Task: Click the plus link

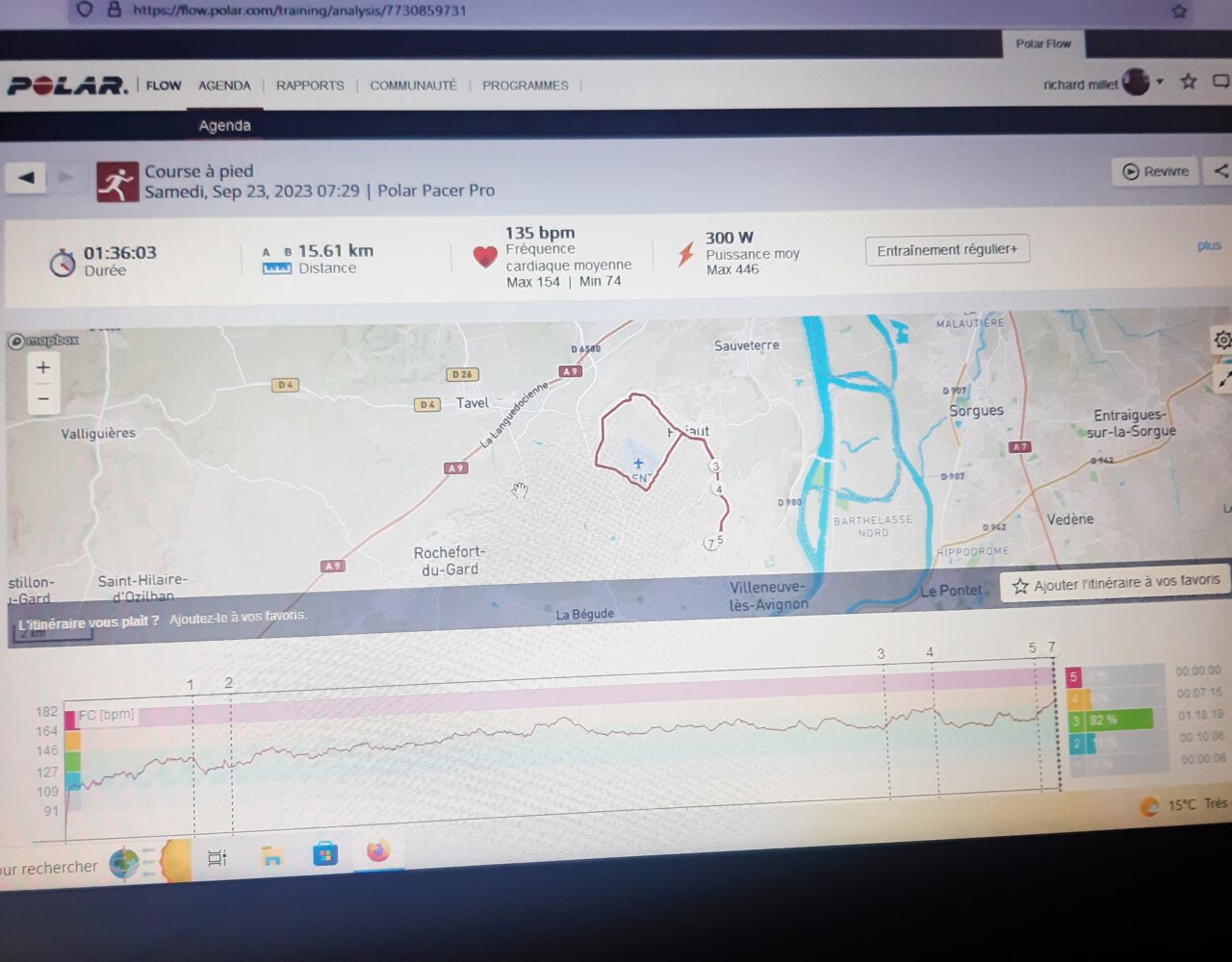Action: [x=1209, y=246]
